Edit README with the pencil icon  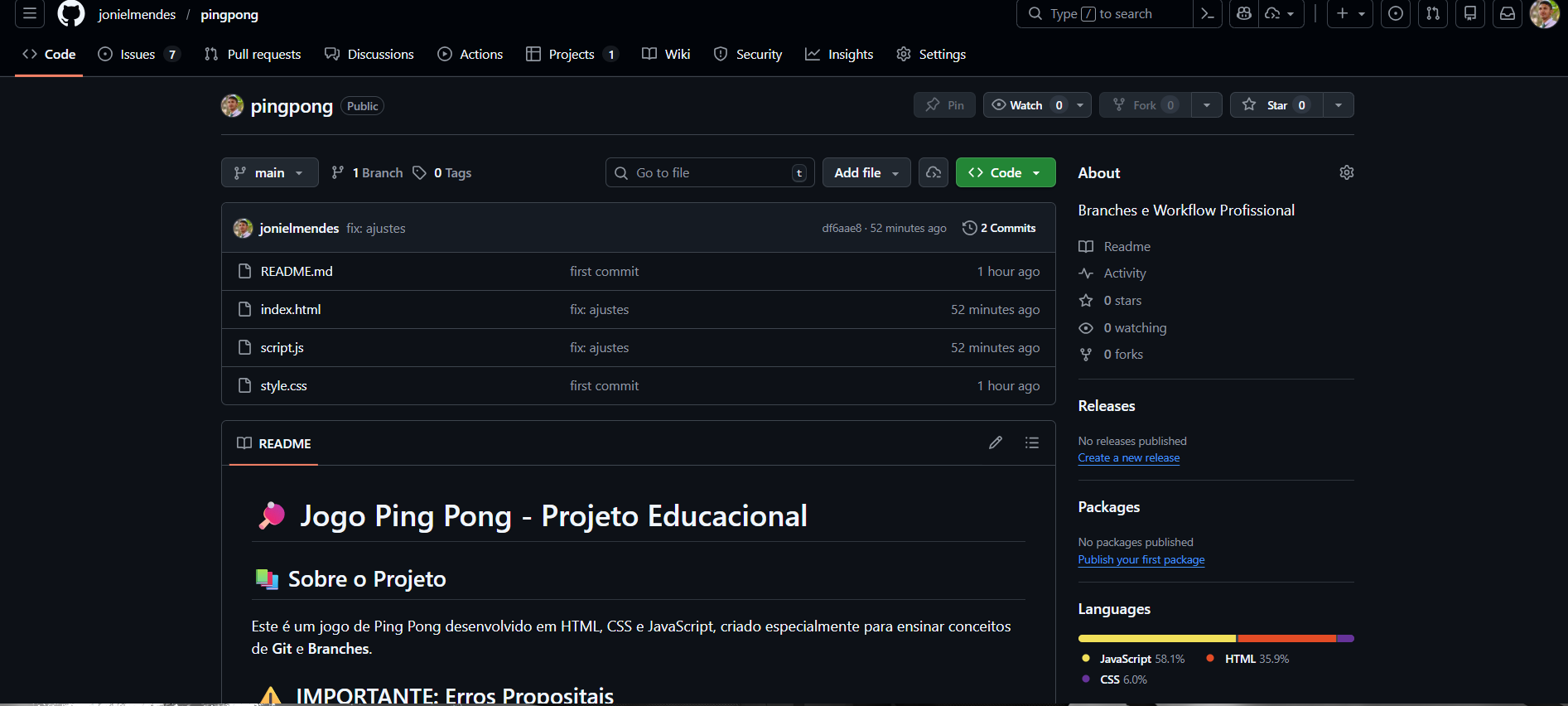[x=996, y=443]
